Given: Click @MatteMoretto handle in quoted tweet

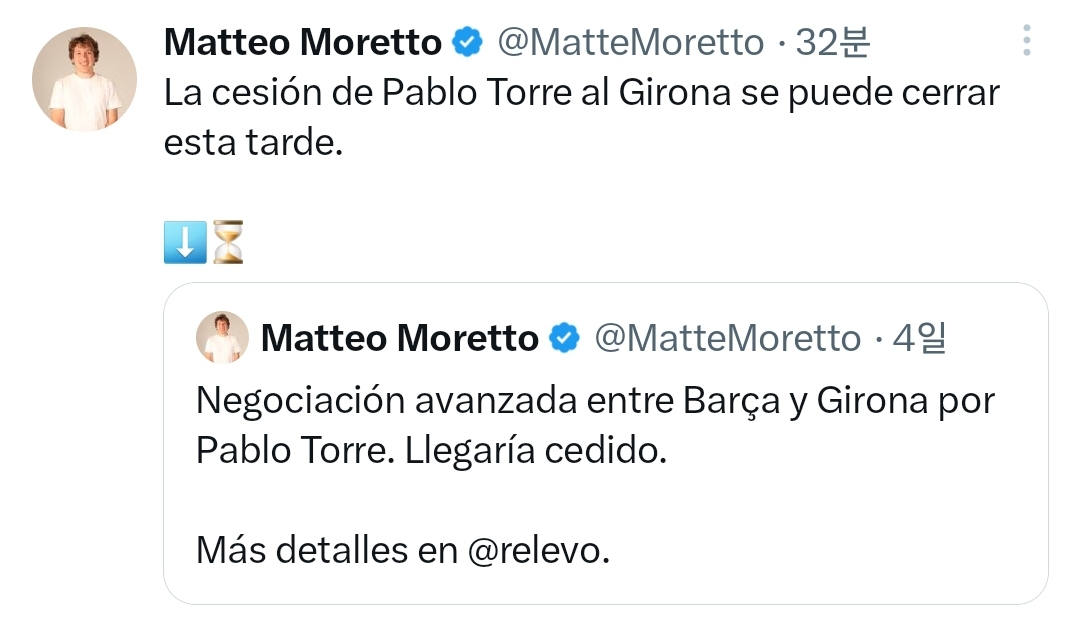Looking at the screenshot, I should [727, 338].
